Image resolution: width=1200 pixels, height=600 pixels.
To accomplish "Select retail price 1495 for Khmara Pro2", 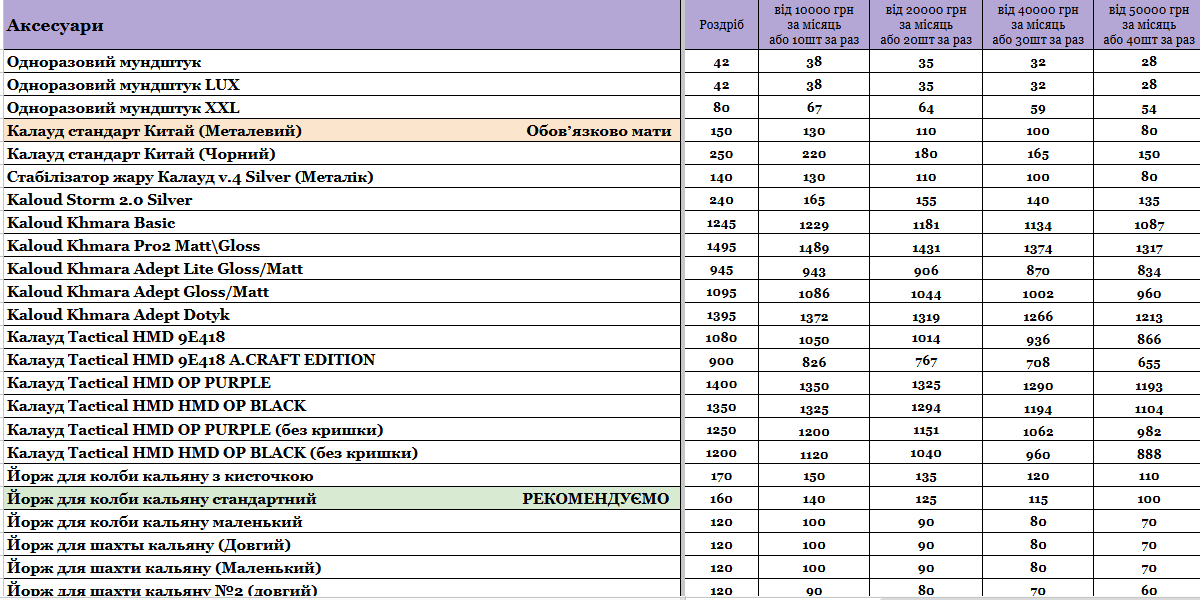I will coord(721,247).
